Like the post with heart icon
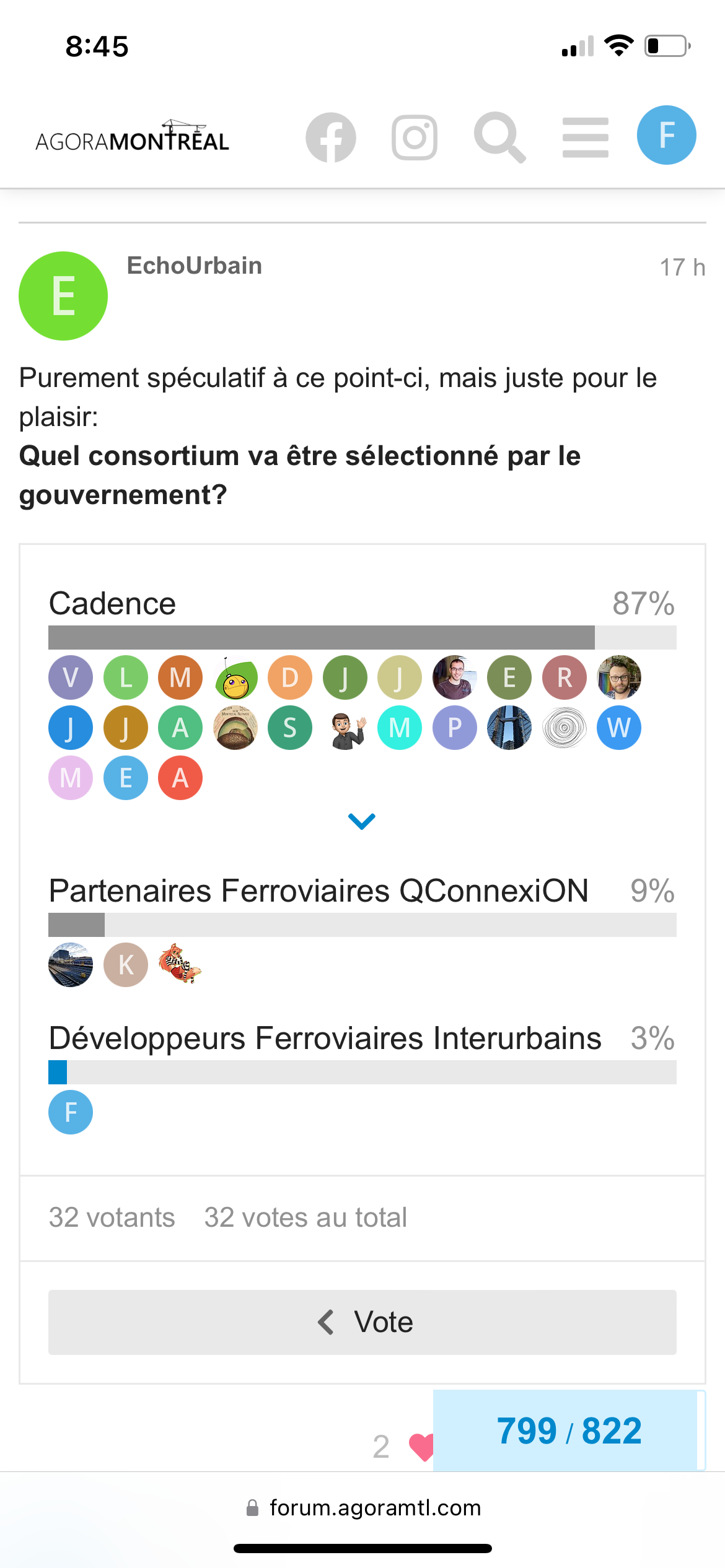 pyautogui.click(x=421, y=1447)
